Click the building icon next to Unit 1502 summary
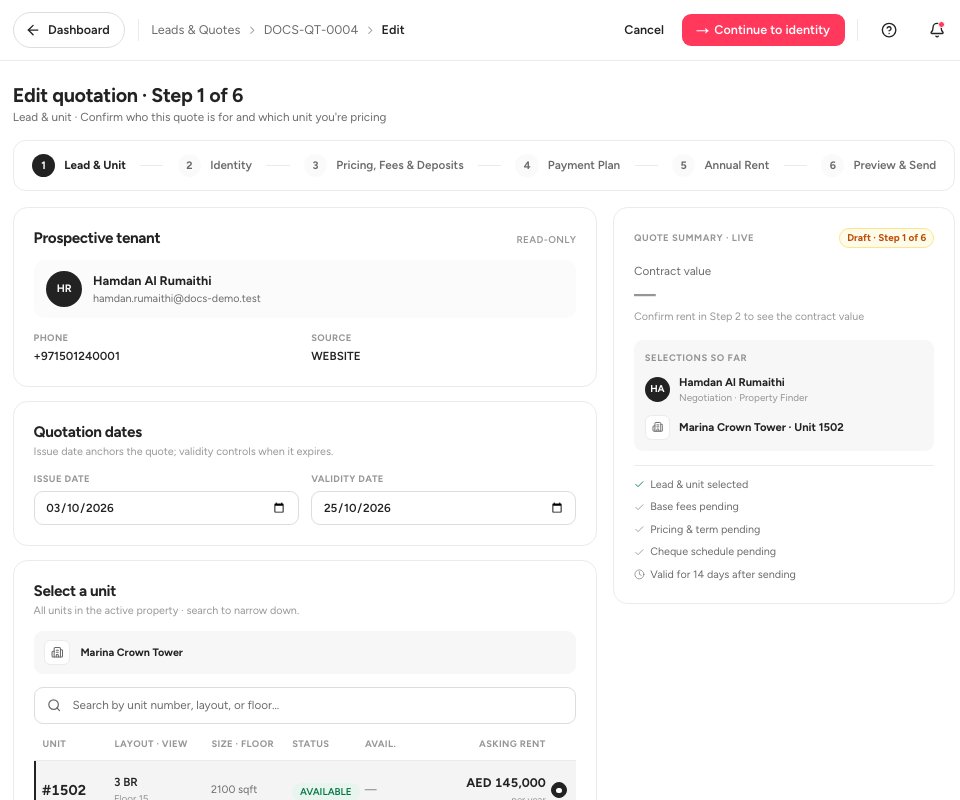The height and width of the screenshot is (800, 960). tap(658, 427)
